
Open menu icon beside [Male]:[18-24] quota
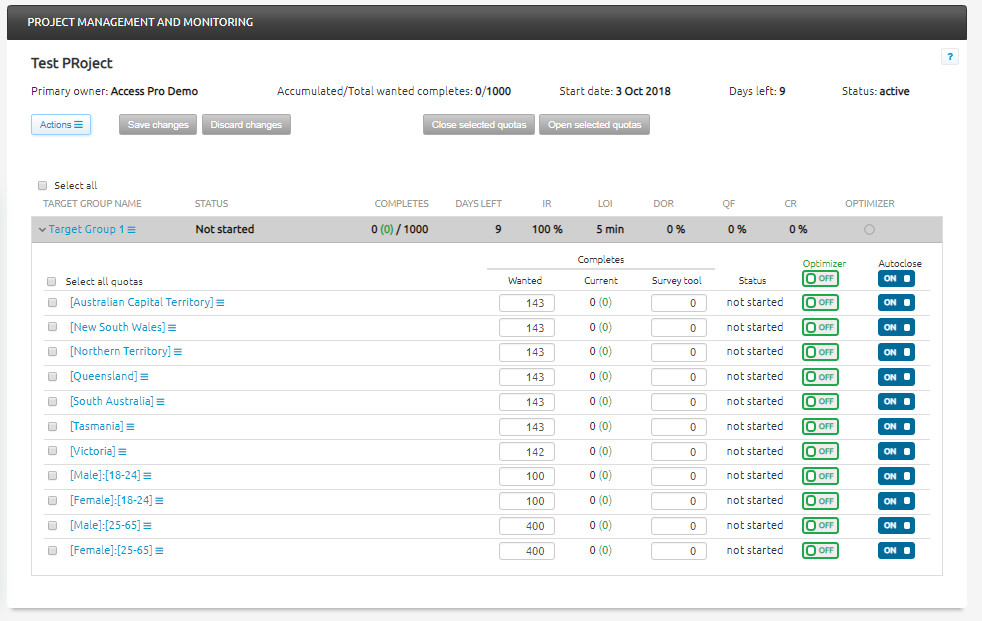[x=147, y=476]
